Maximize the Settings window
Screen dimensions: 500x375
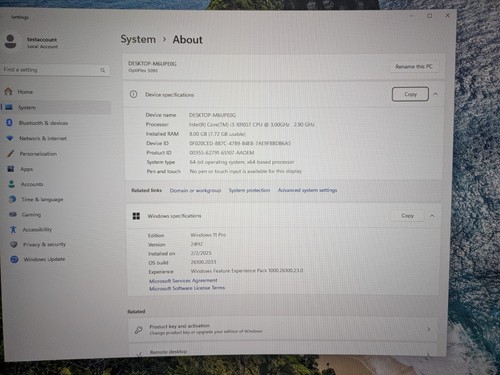(x=430, y=16)
